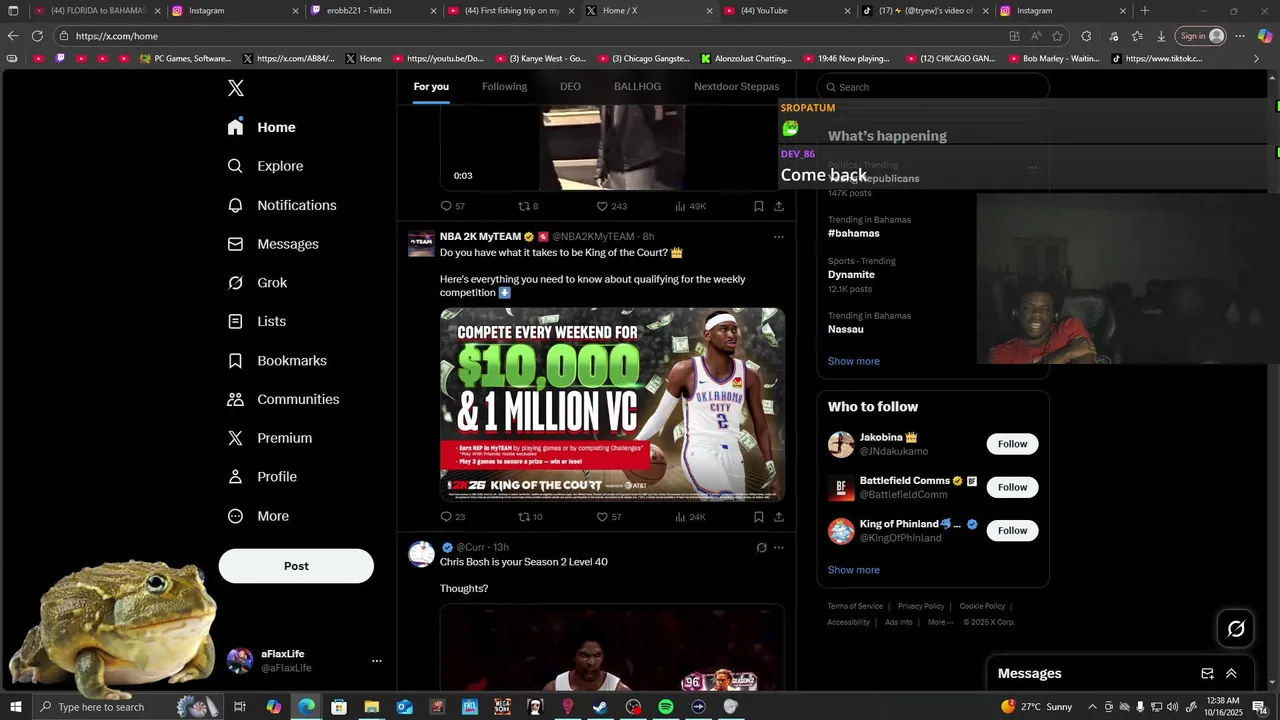Open more options on NBA 2K MyTEAM post
This screenshot has height=720, width=1280.
779,237
